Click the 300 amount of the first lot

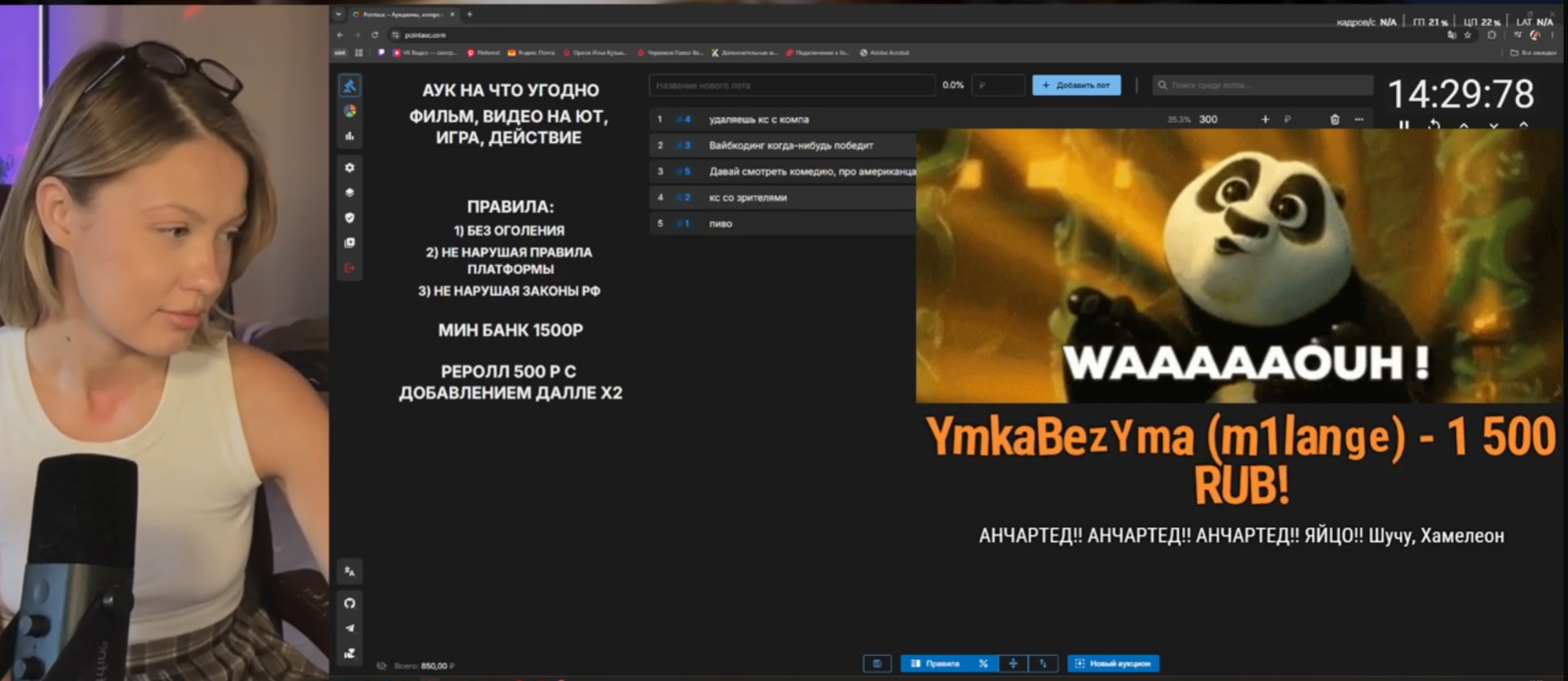click(x=1208, y=119)
